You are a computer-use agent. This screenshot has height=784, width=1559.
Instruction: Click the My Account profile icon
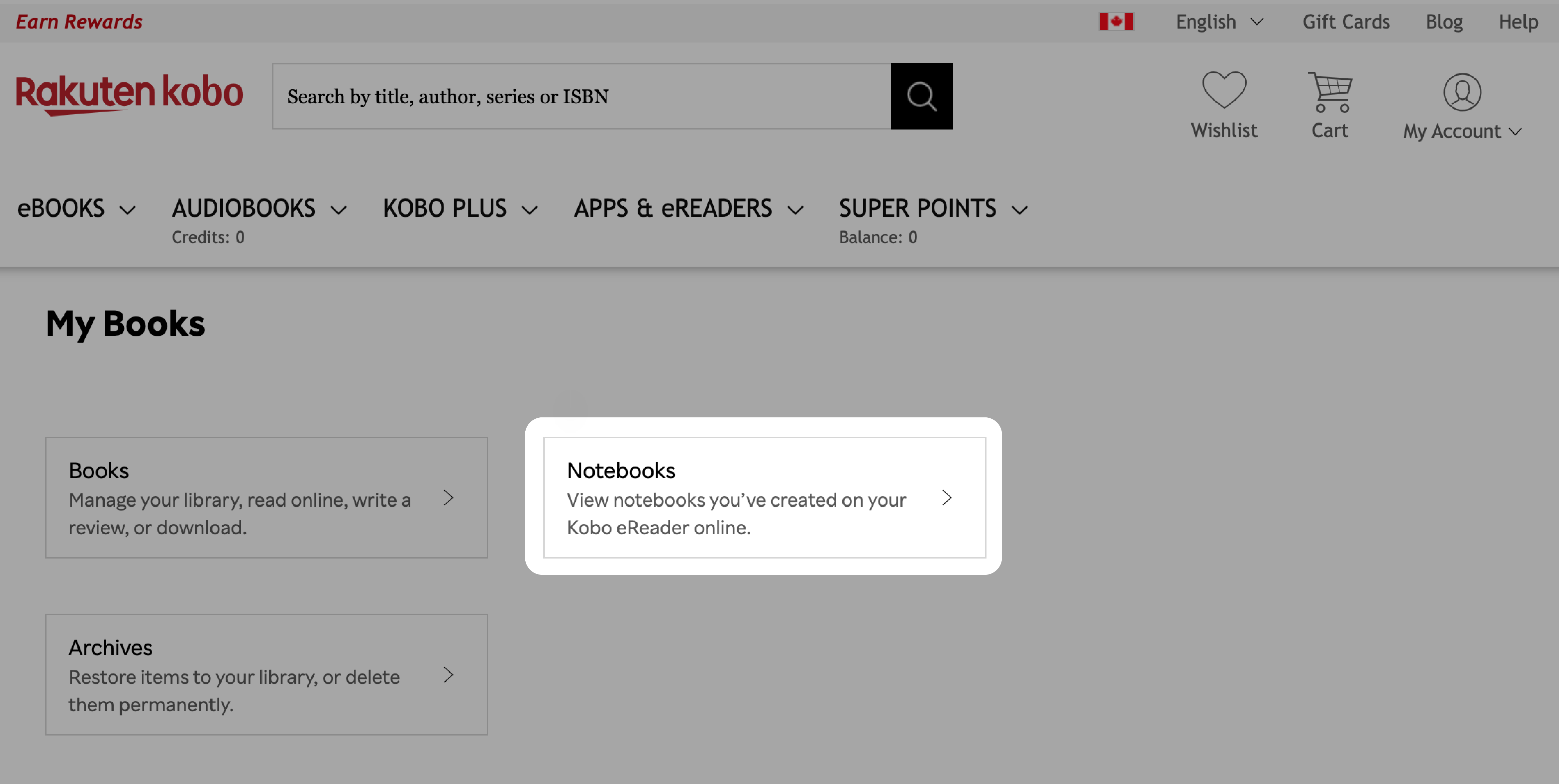1462,91
